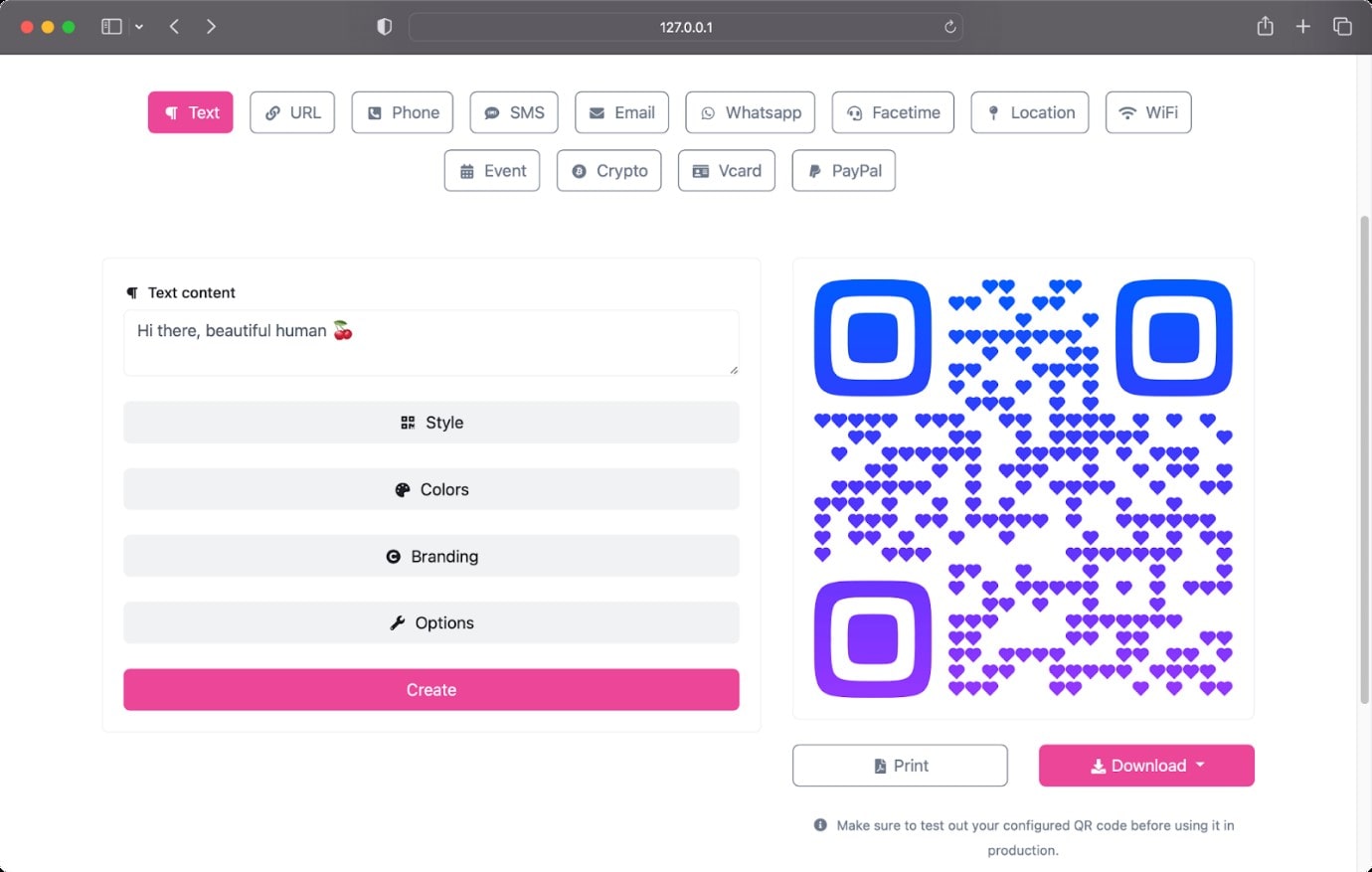Click the Whatsapp speech-bubble icon

click(708, 112)
